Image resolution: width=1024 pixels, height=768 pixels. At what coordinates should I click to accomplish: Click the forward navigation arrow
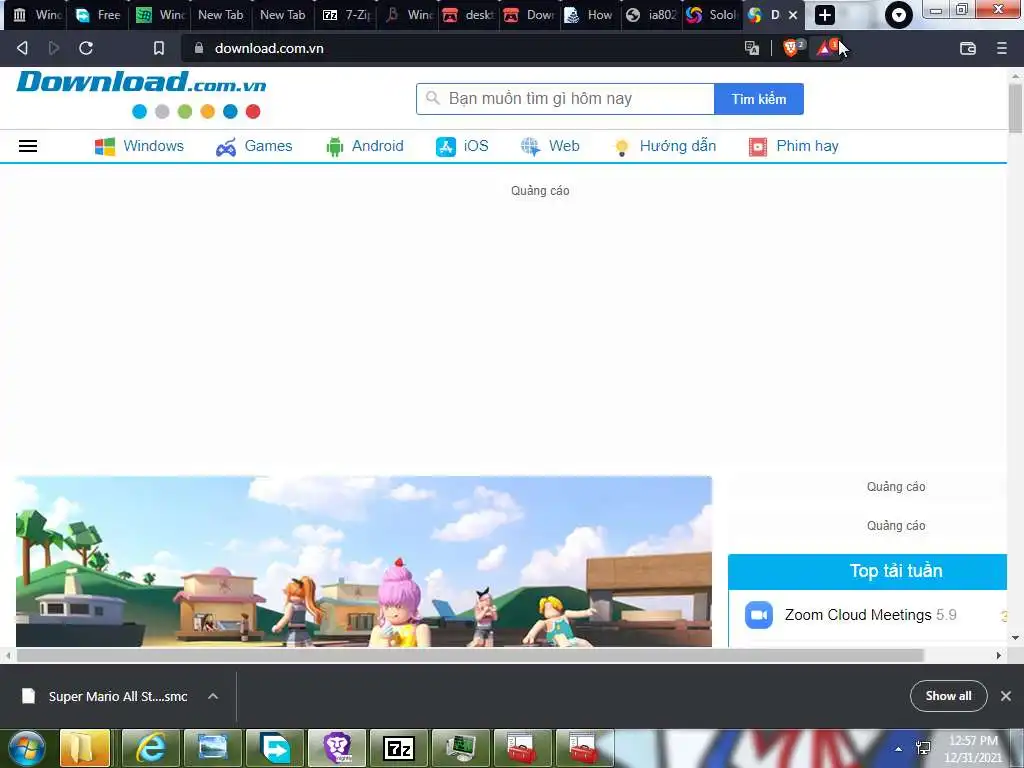click(54, 48)
